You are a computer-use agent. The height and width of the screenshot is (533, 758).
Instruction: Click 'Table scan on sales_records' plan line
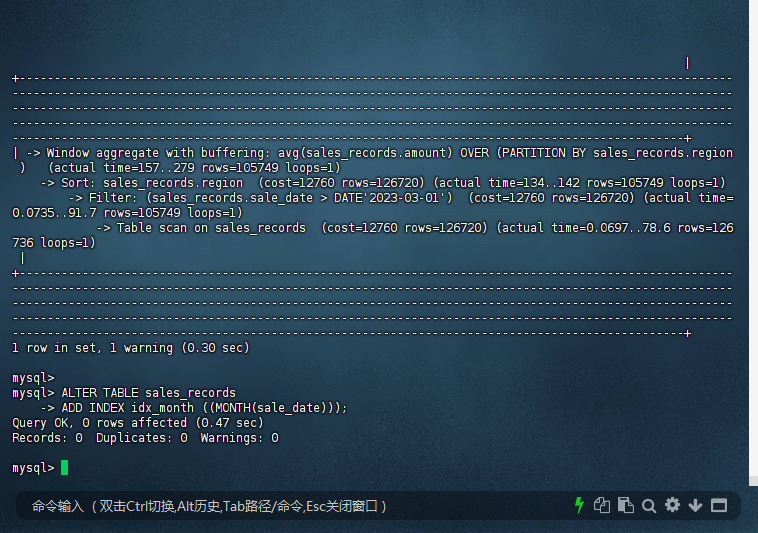click(x=416, y=228)
